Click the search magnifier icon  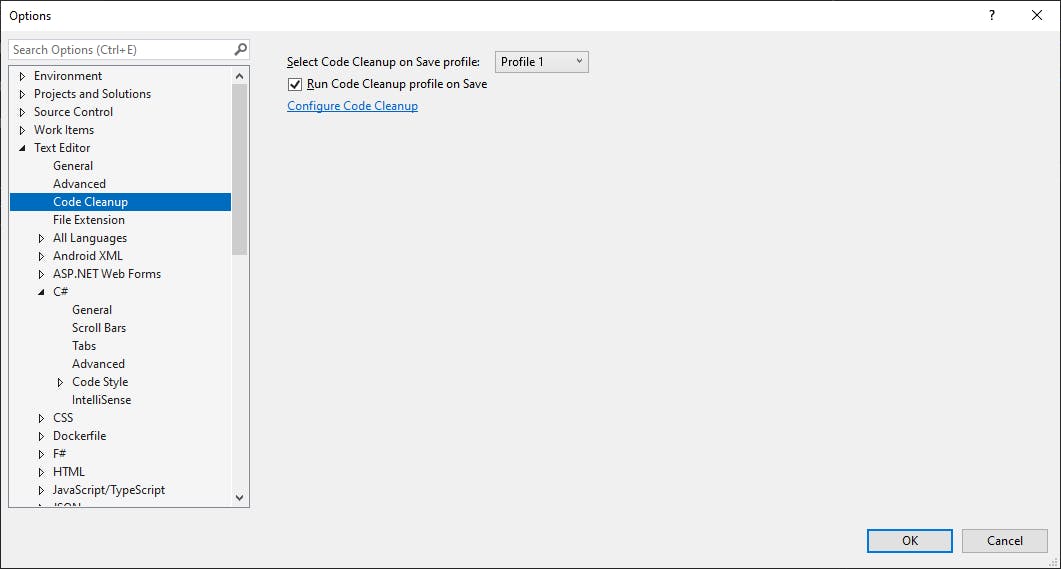(240, 49)
